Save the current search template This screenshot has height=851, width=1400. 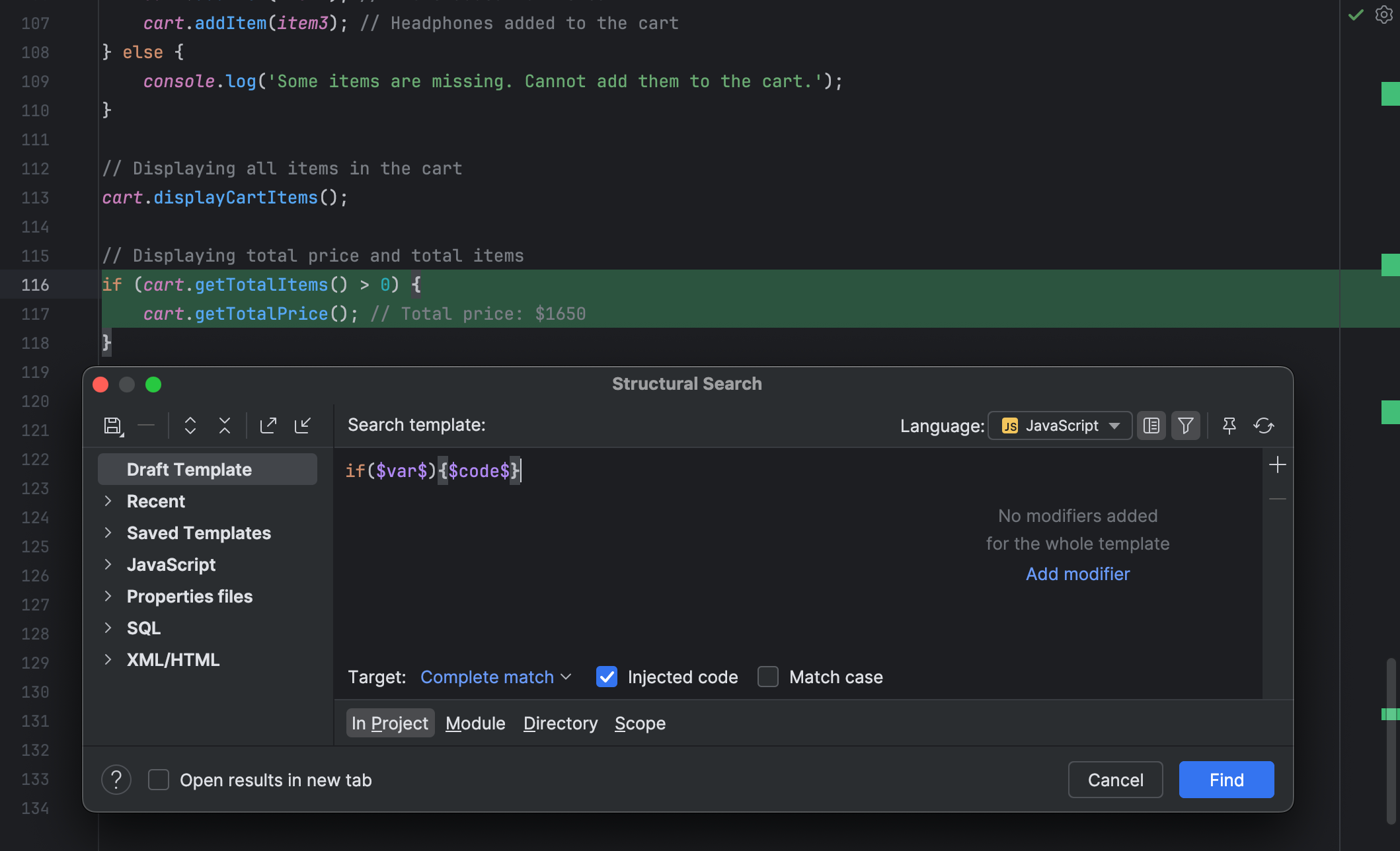point(113,425)
